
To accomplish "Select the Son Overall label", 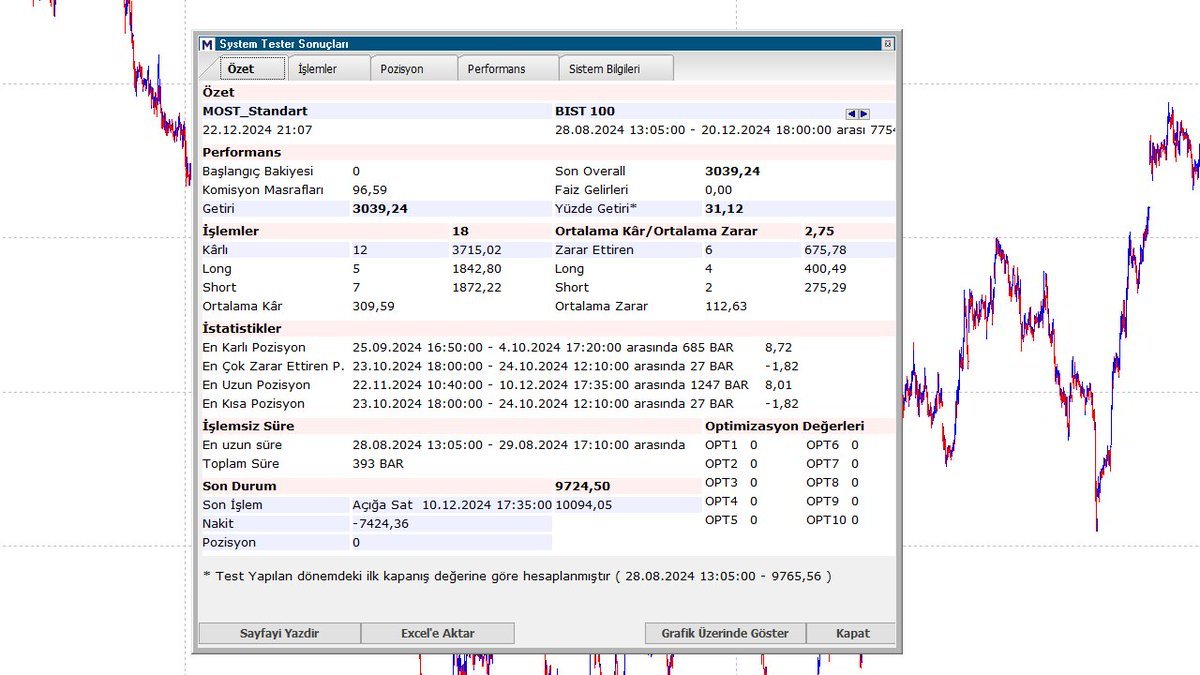I will pos(590,171).
